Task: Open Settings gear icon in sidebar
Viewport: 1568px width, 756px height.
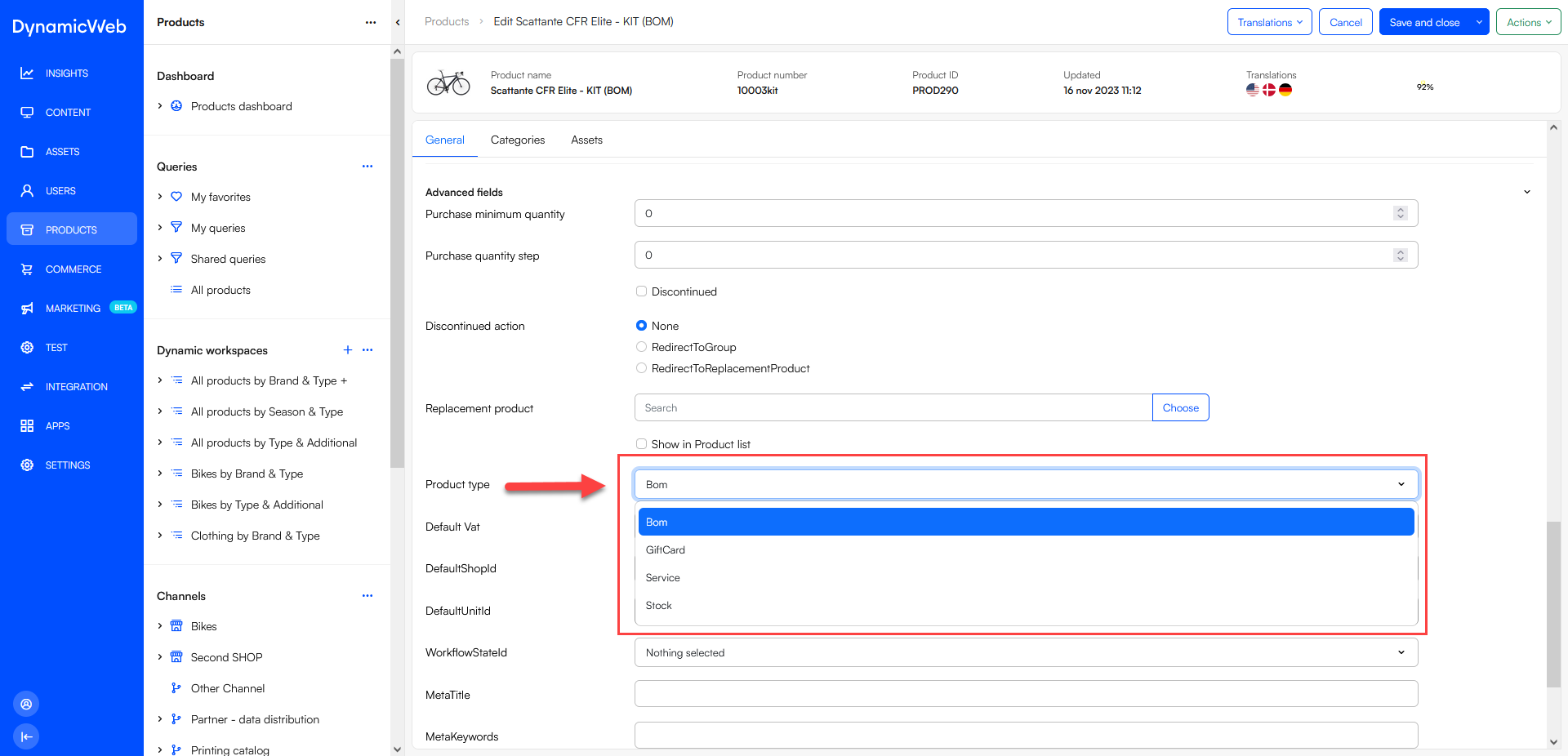Action: coord(27,465)
